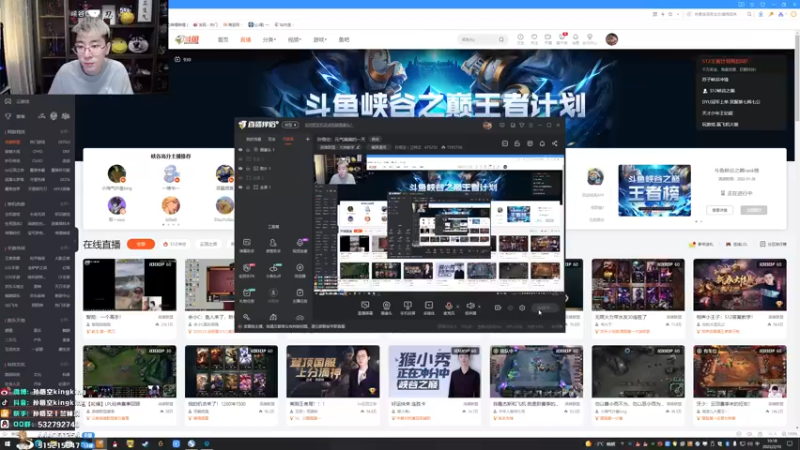Image resolution: width=800 pixels, height=450 pixels.
Task: Select S12冲分 filter under 在线直播
Action: [x=174, y=244]
